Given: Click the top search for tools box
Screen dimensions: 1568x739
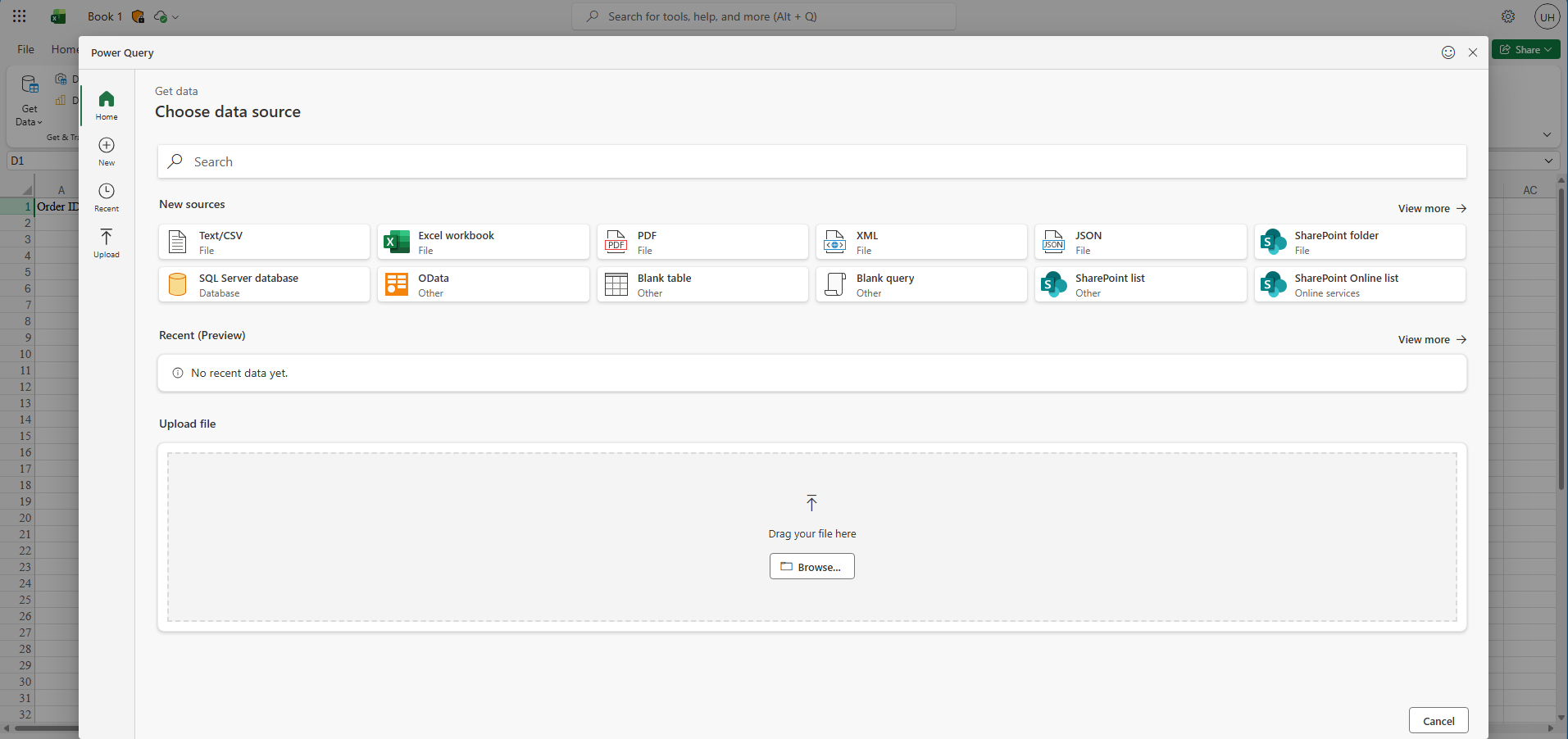Looking at the screenshot, I should click(764, 16).
